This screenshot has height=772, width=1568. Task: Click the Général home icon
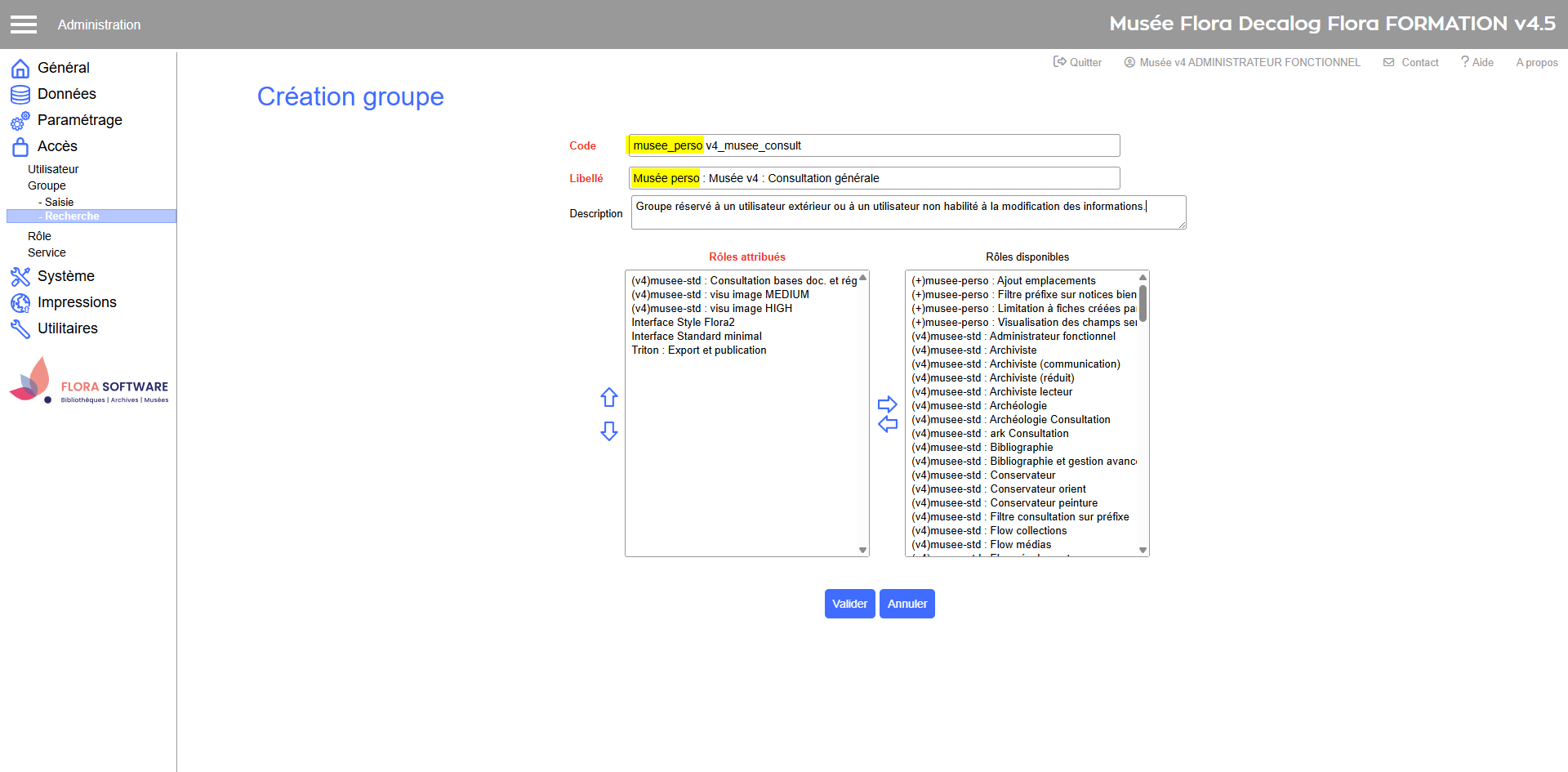(x=20, y=68)
